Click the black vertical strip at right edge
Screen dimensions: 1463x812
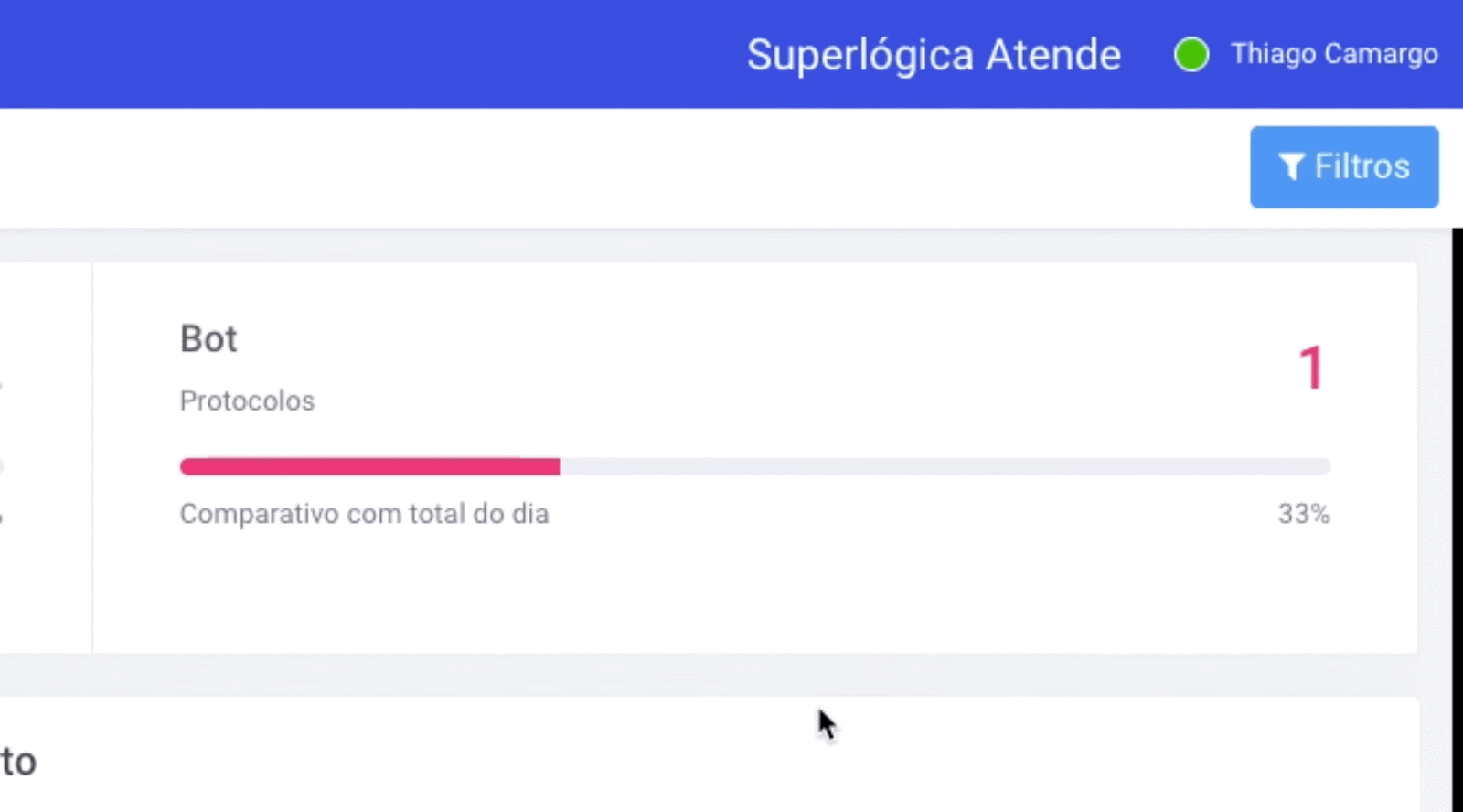click(1458, 519)
